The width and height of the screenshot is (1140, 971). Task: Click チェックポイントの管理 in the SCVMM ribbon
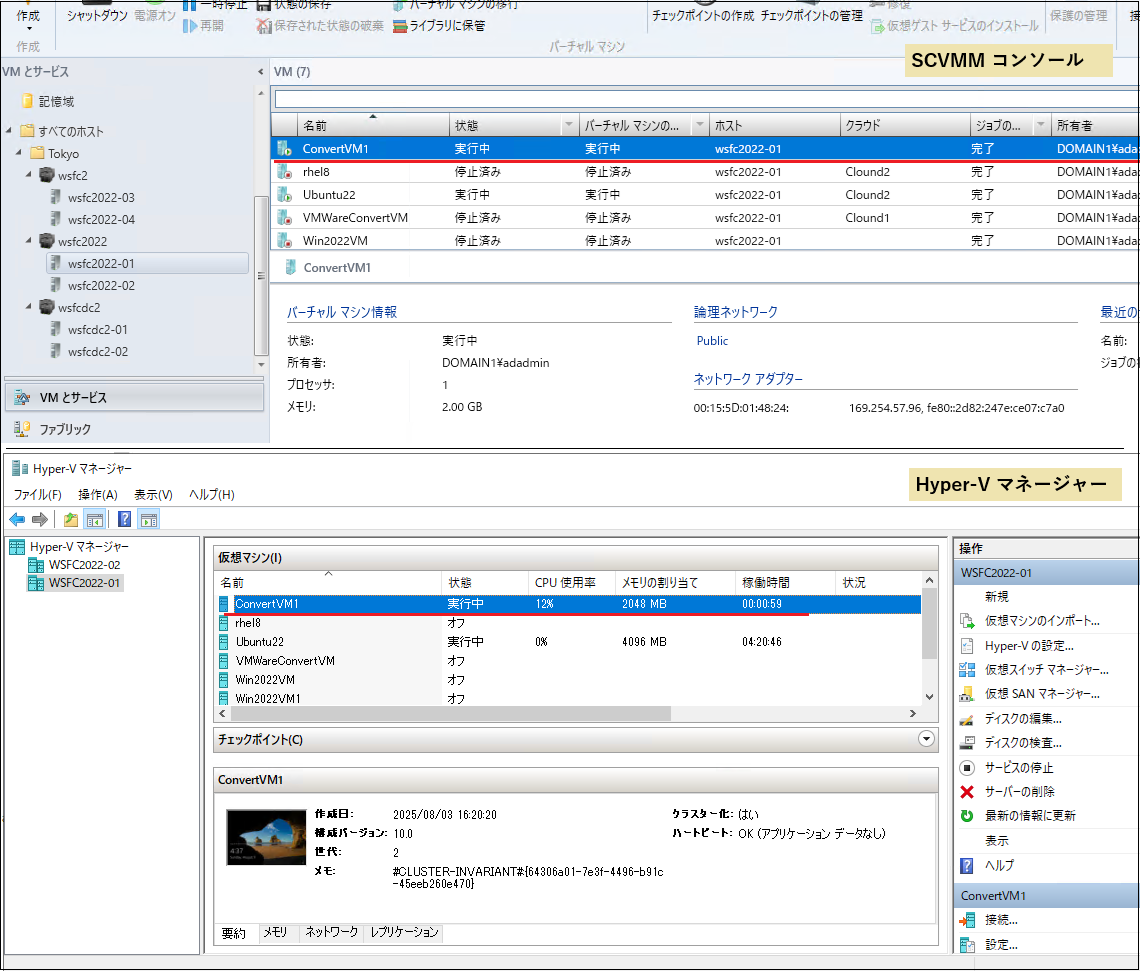tap(811, 16)
